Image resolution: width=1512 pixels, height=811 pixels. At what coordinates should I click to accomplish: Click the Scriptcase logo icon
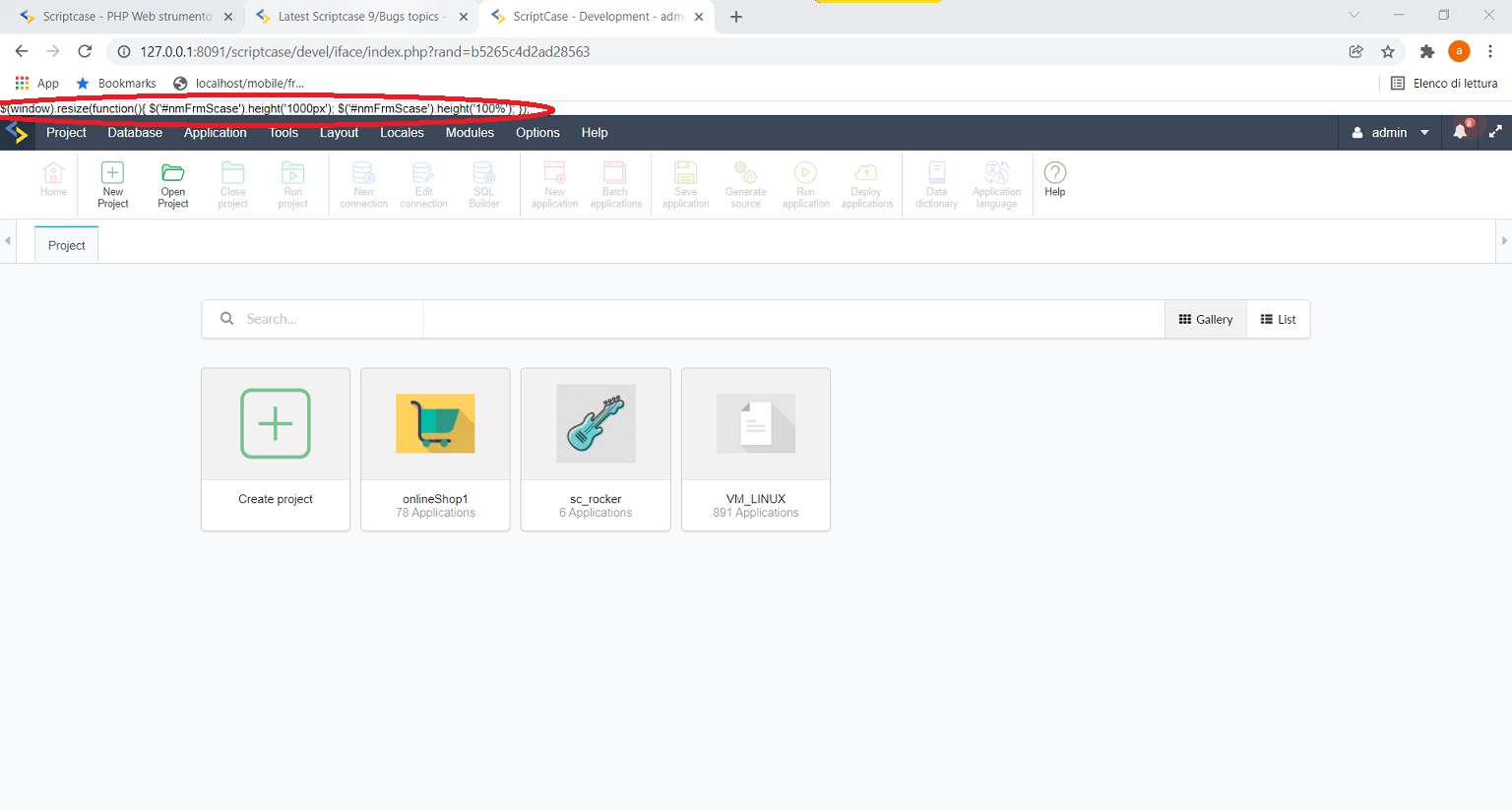[x=18, y=133]
